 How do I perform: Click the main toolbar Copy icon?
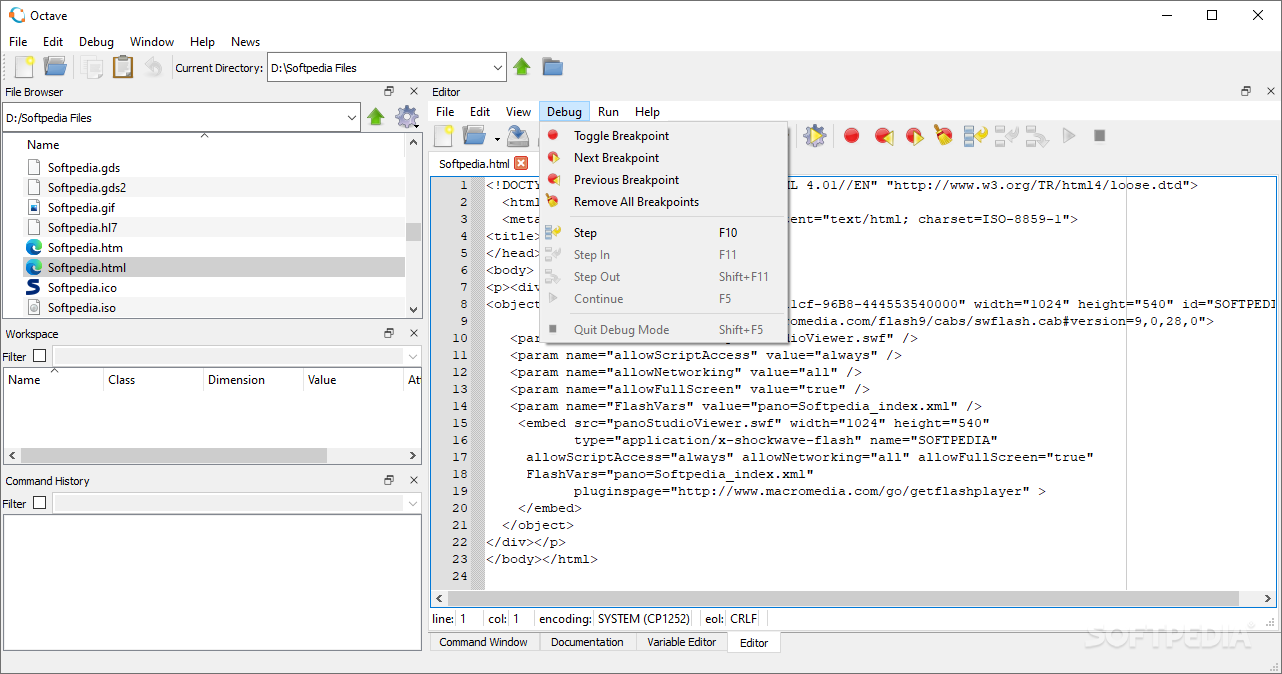(x=93, y=67)
